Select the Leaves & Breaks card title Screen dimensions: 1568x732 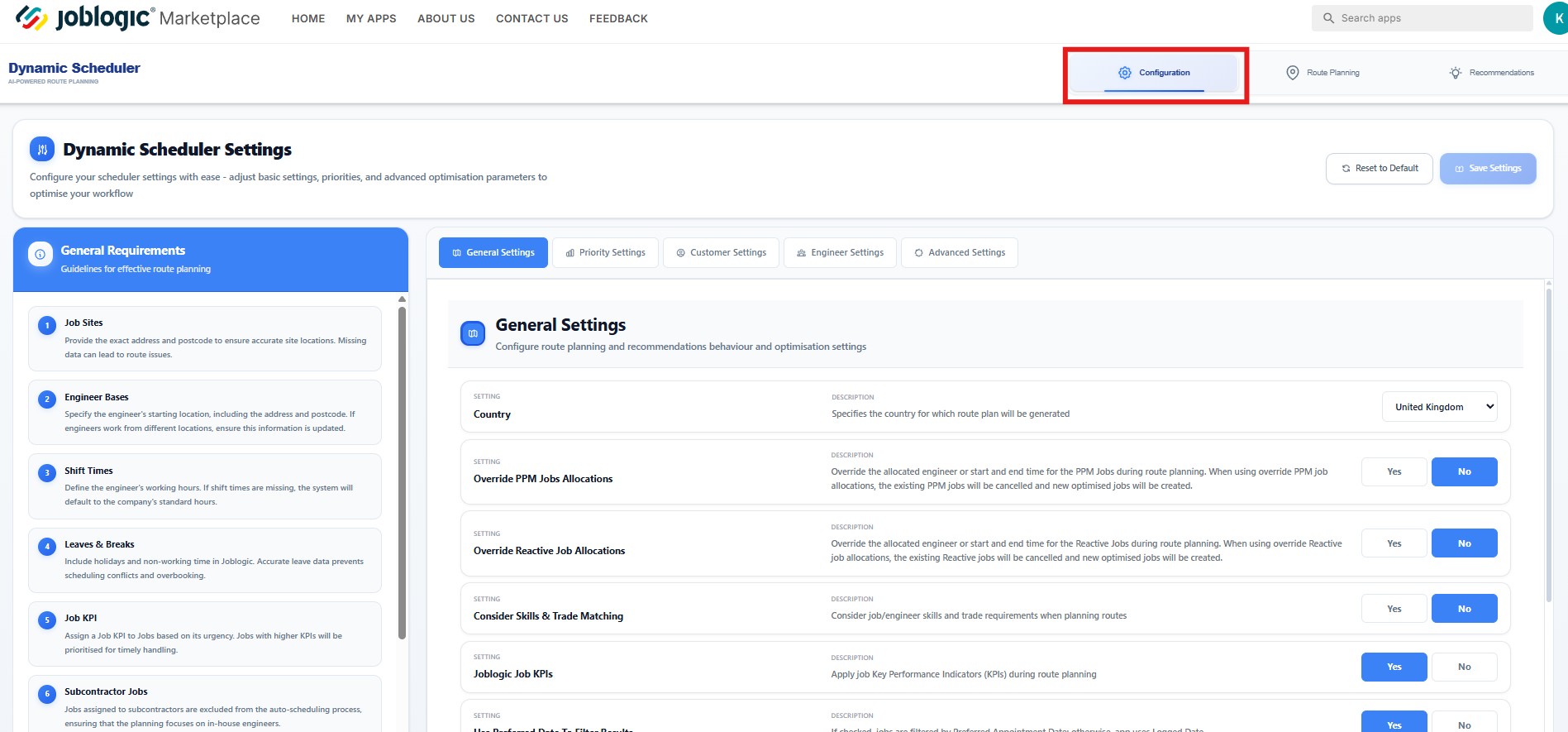[x=99, y=544]
